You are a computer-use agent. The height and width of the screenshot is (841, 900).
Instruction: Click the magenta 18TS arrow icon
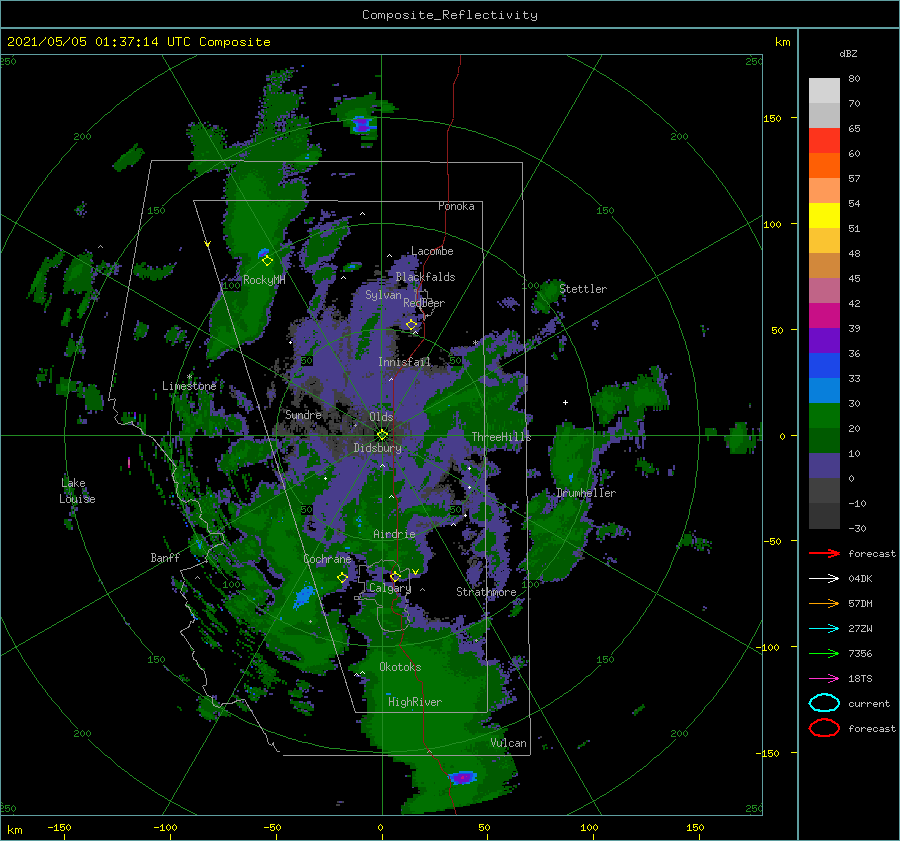(x=824, y=679)
